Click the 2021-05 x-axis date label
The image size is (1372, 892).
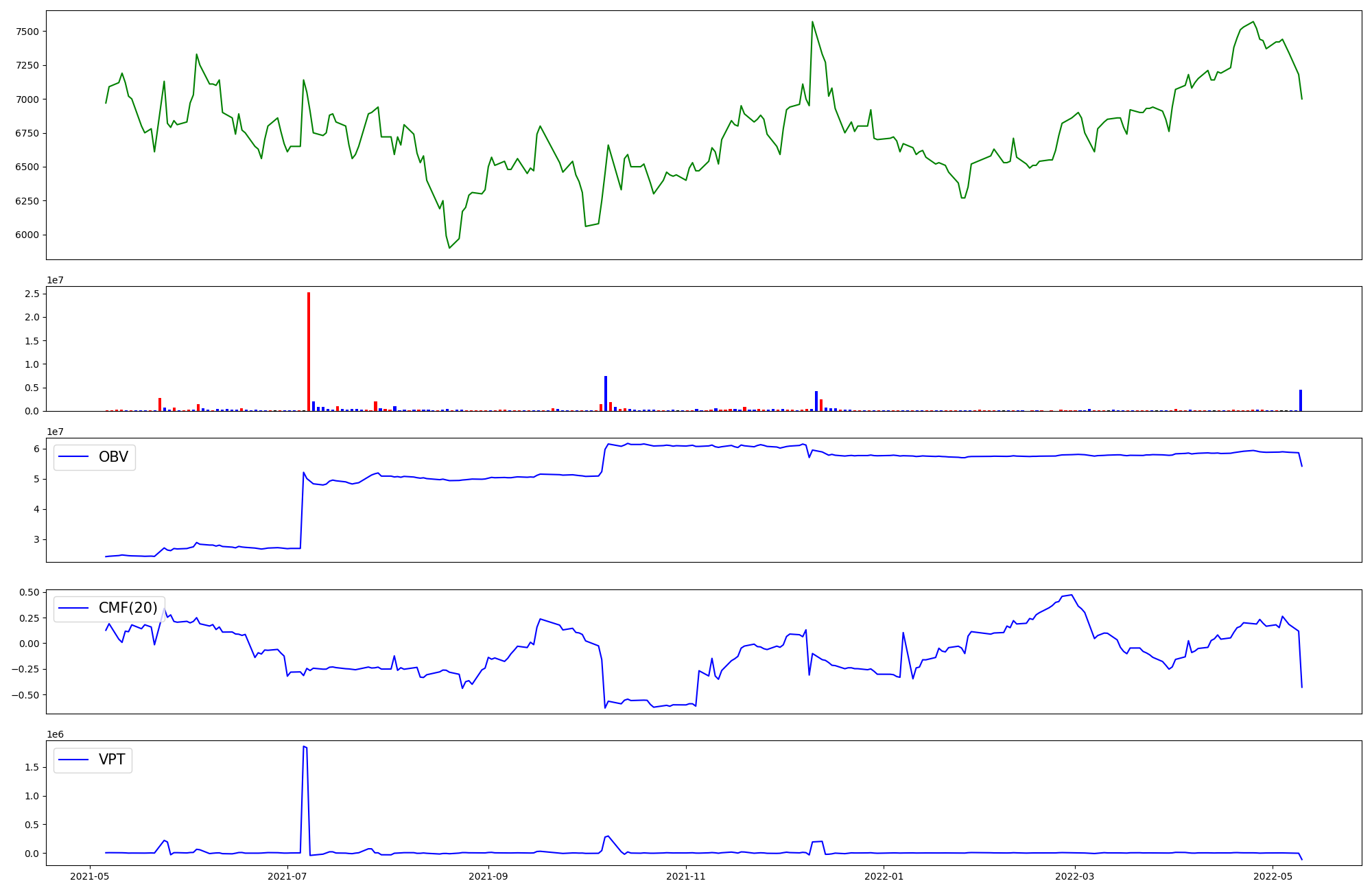tap(91, 876)
